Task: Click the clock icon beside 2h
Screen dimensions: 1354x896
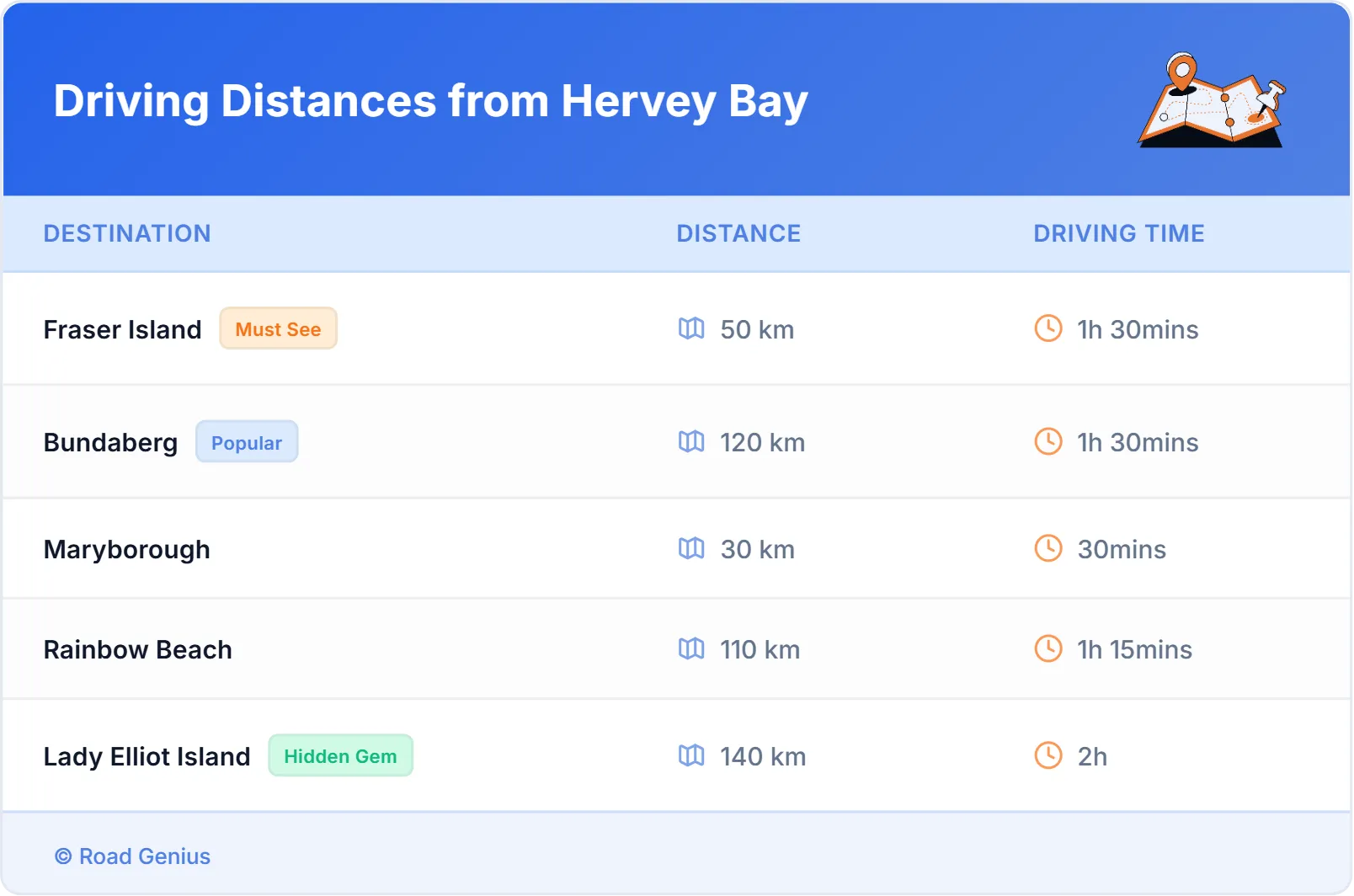Action: (x=1048, y=755)
